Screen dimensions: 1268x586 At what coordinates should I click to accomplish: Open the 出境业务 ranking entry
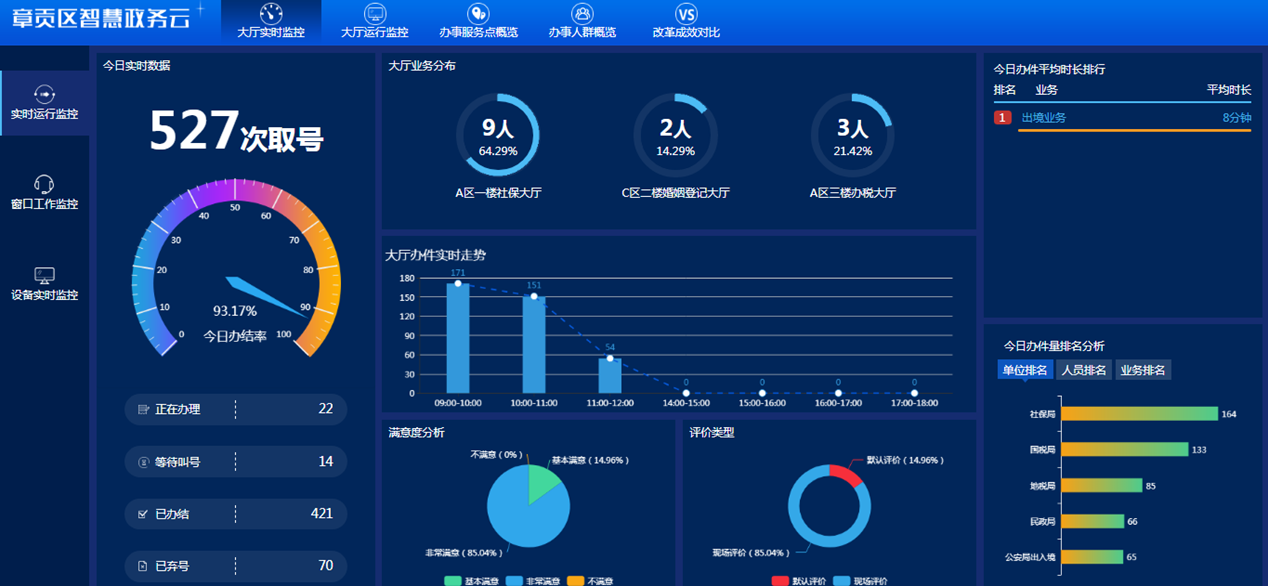[1043, 118]
